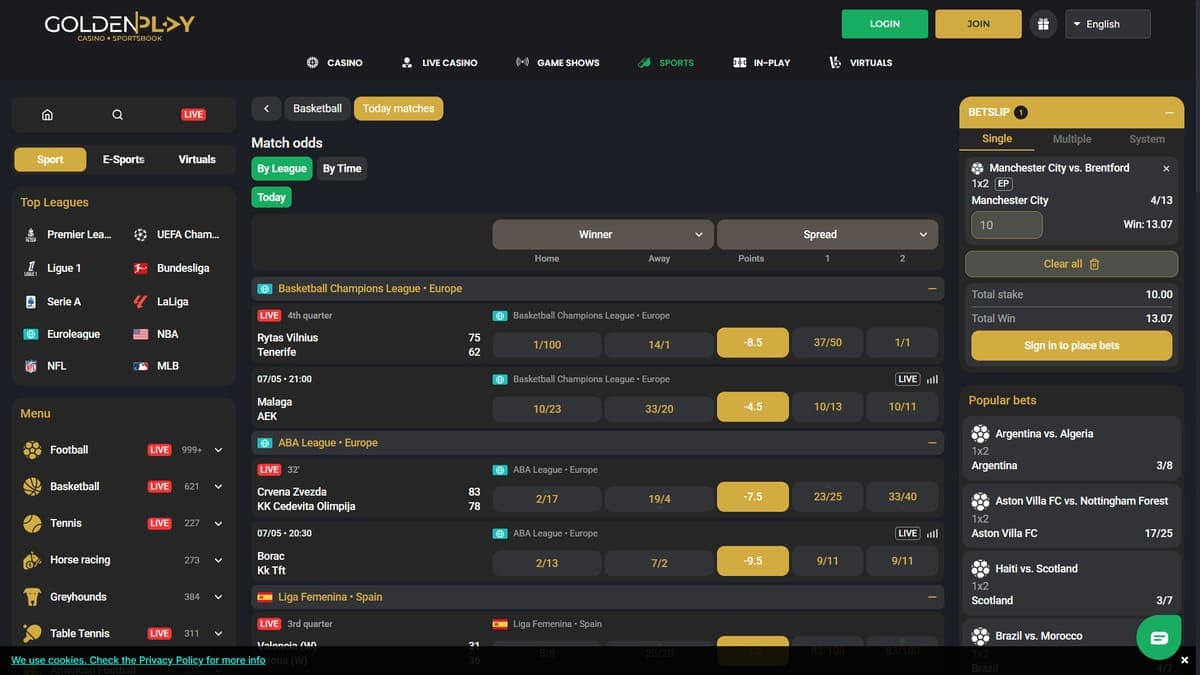The image size is (1200, 675).
Task: Go to In-Play section
Action: pos(762,62)
